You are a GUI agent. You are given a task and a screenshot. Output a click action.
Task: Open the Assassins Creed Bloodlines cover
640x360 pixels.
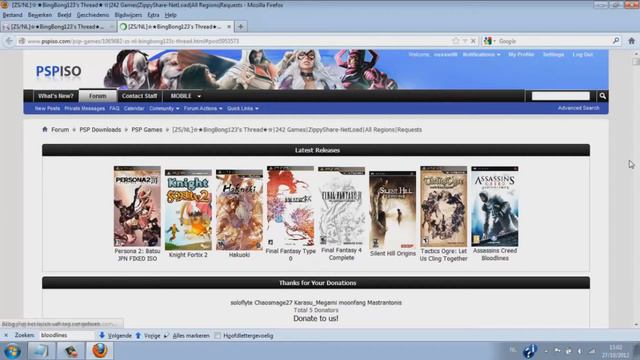[495, 206]
